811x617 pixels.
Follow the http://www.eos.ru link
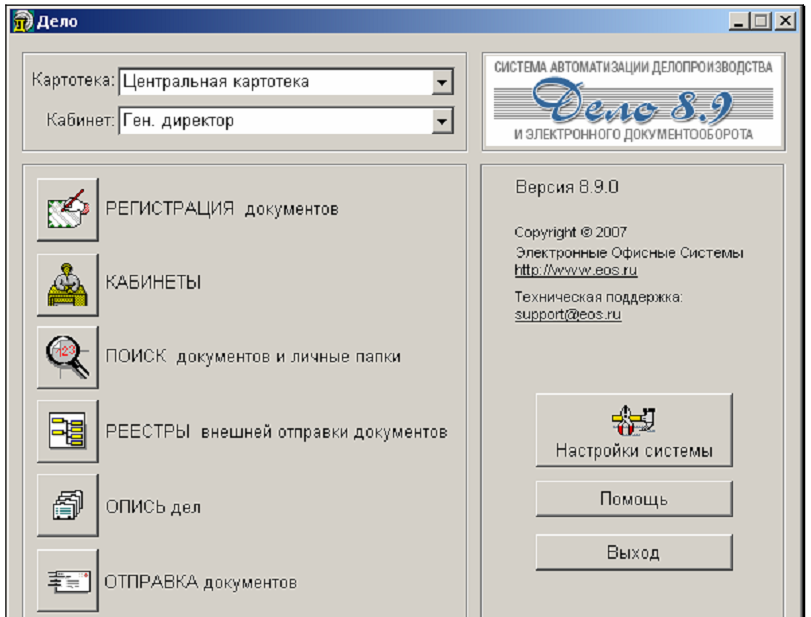click(576, 270)
